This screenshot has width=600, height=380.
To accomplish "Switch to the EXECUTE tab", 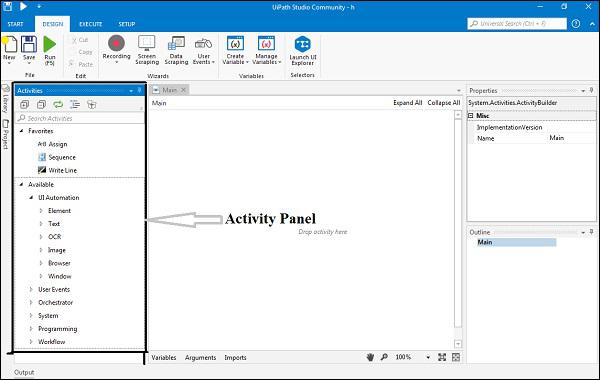I will point(90,24).
